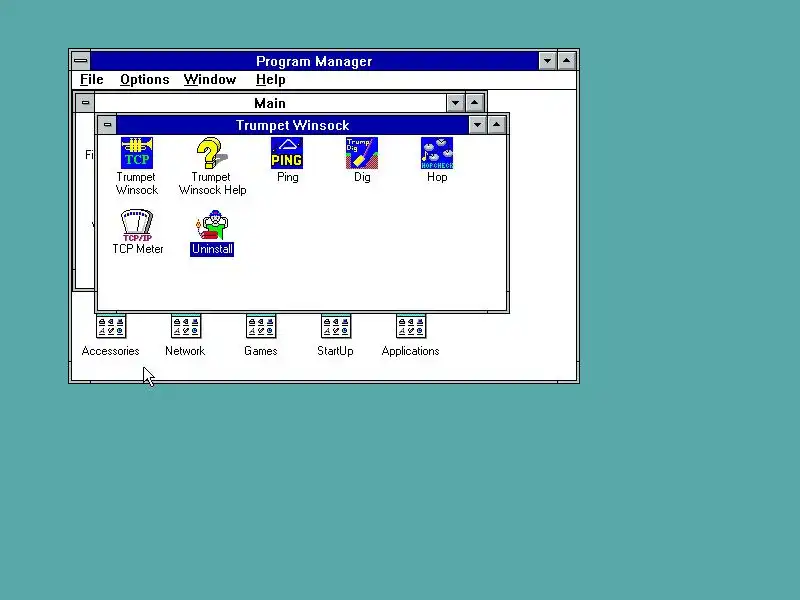Click the Trumpet Winsock window title bar
This screenshot has height=600, width=800.
point(292,124)
